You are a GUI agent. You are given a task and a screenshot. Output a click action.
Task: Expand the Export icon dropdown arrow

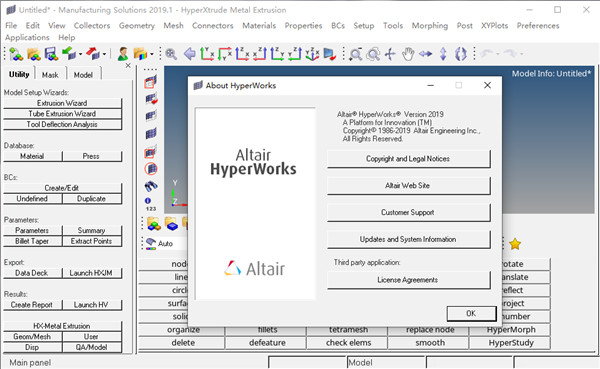point(104,54)
